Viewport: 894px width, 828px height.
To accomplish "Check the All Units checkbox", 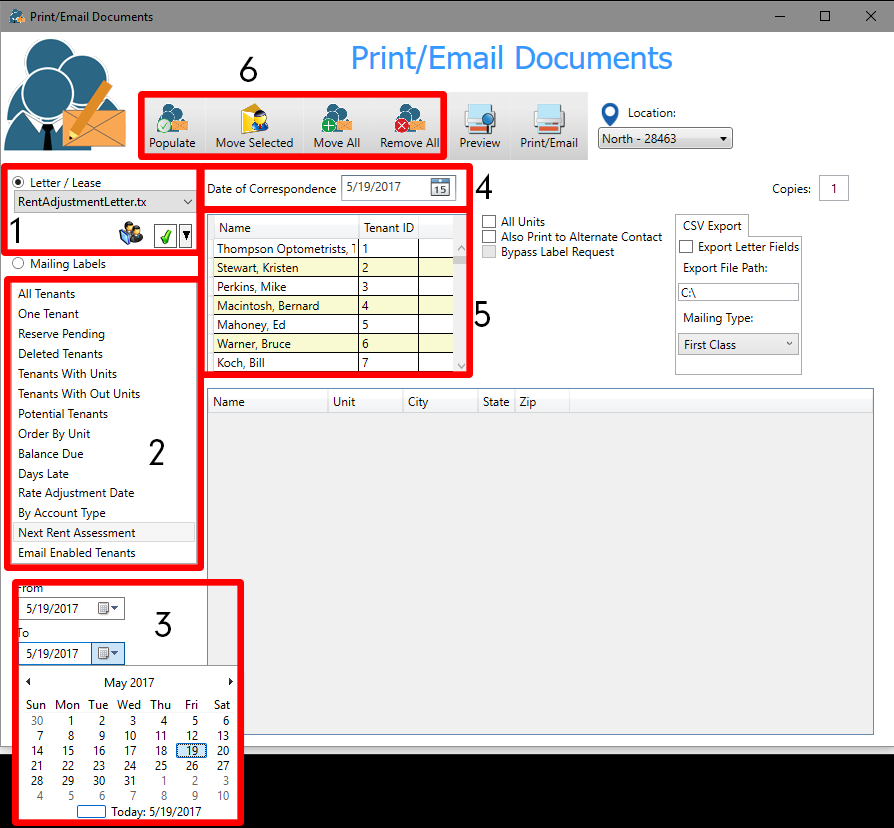I will 489,221.
